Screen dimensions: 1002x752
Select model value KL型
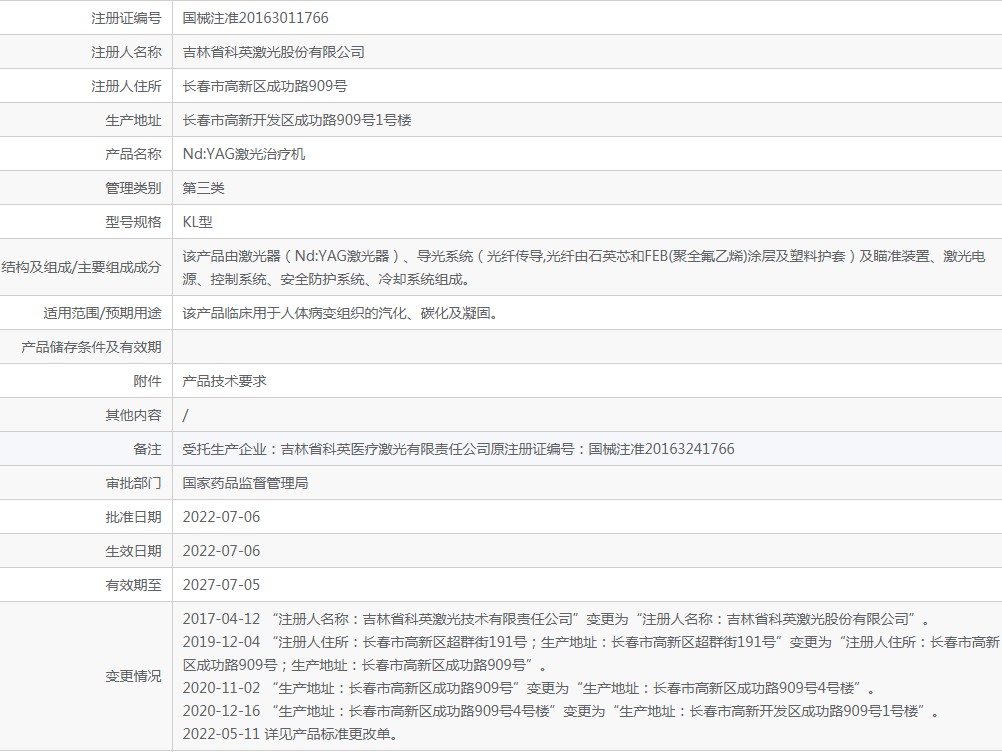[x=197, y=222]
